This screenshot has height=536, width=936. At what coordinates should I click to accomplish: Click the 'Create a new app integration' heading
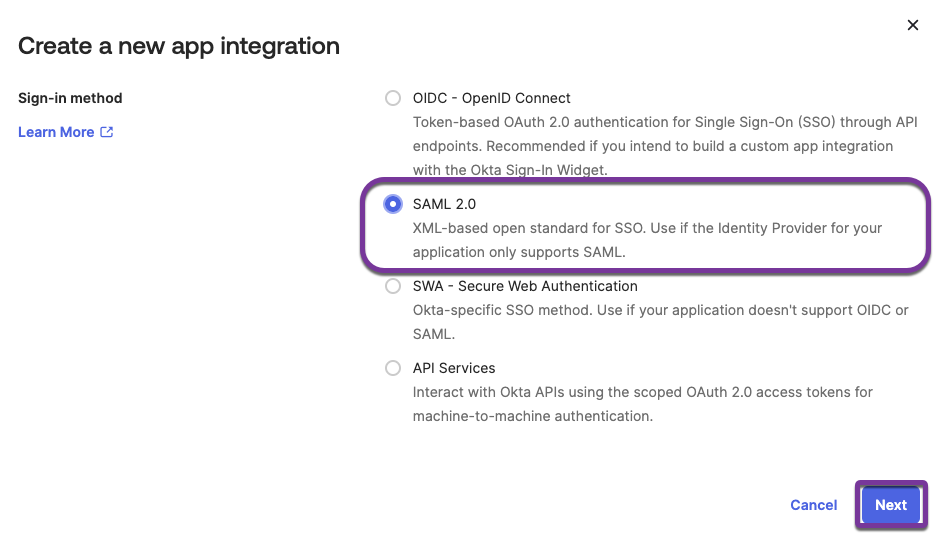[179, 45]
